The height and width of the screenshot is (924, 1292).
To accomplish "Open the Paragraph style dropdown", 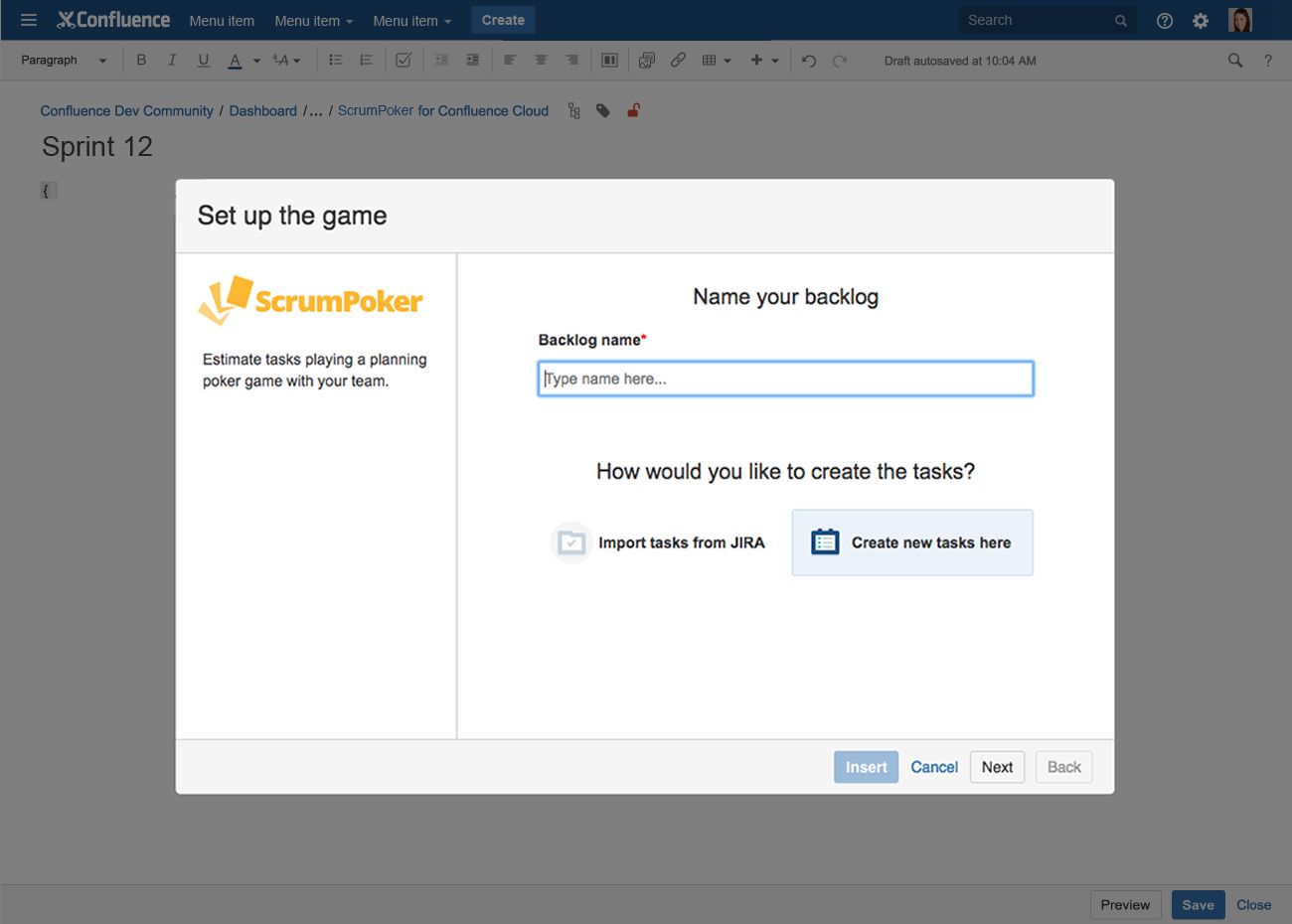I will [63, 61].
